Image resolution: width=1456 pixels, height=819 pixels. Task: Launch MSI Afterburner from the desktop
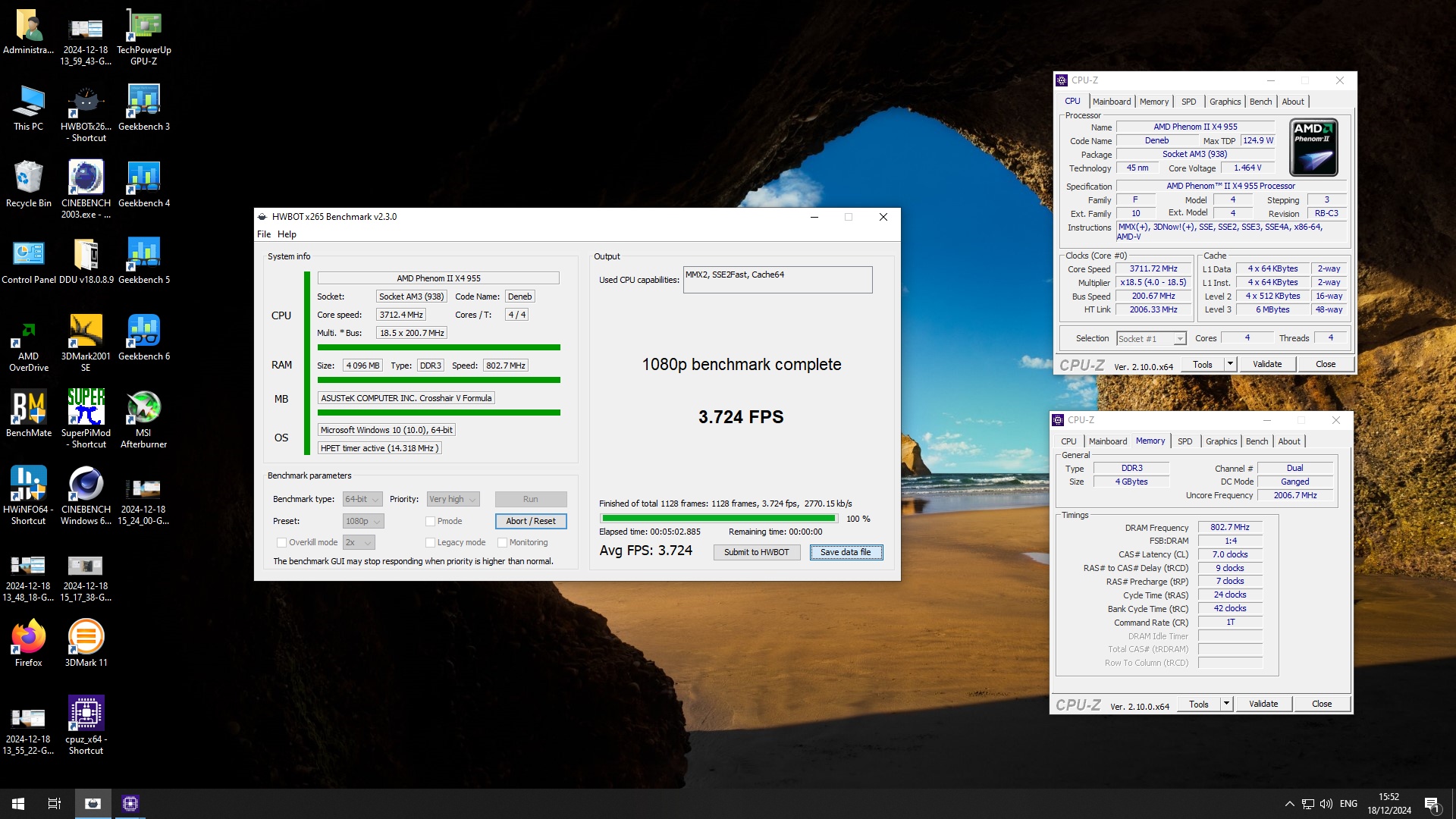[143, 419]
